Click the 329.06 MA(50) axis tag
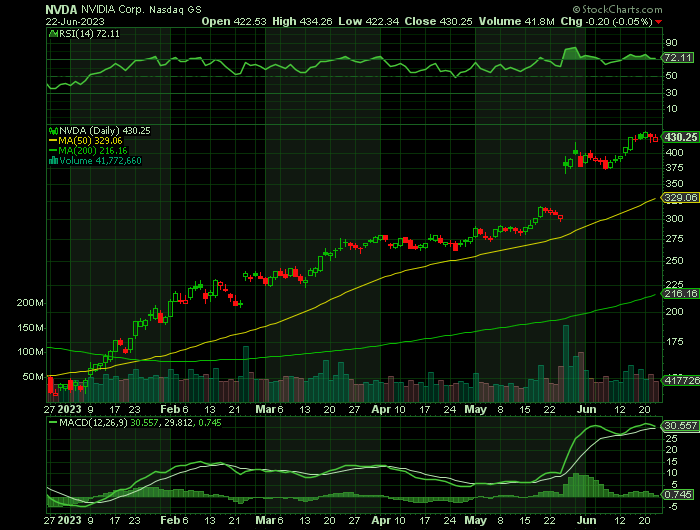Viewport: 700px width, 530px height. pyautogui.click(x=680, y=198)
